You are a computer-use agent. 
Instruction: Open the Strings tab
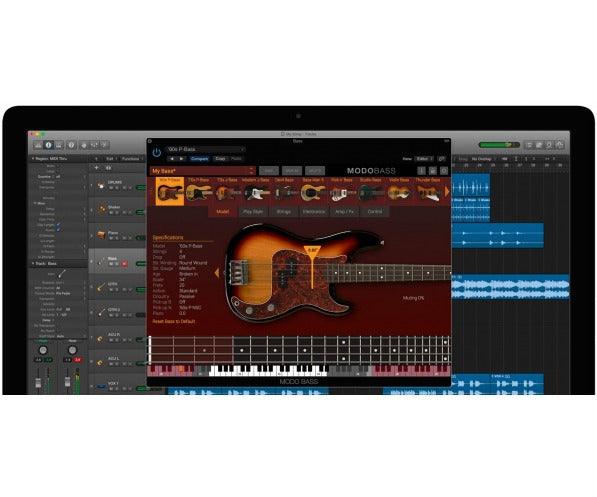[283, 211]
